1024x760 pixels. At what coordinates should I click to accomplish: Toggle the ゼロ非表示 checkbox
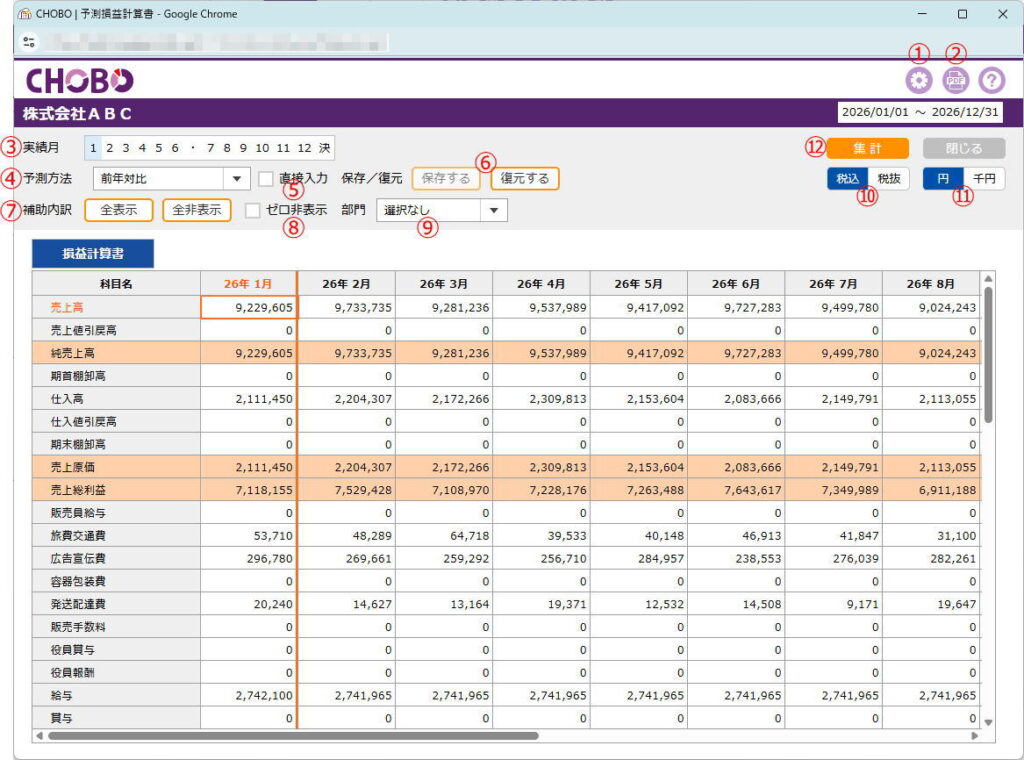point(253,211)
